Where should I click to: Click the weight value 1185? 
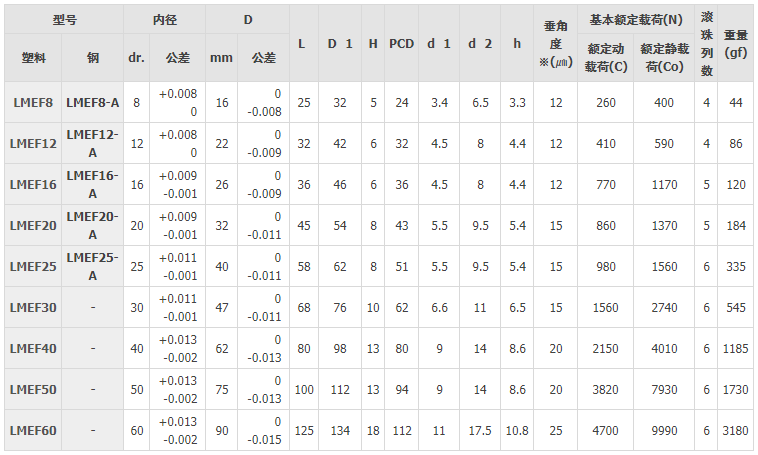coord(737,348)
